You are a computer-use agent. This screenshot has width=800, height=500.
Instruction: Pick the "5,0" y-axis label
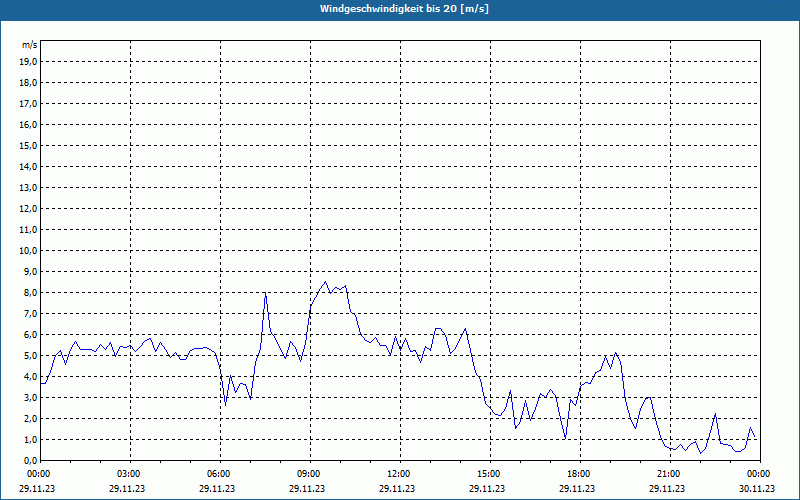coord(31,355)
